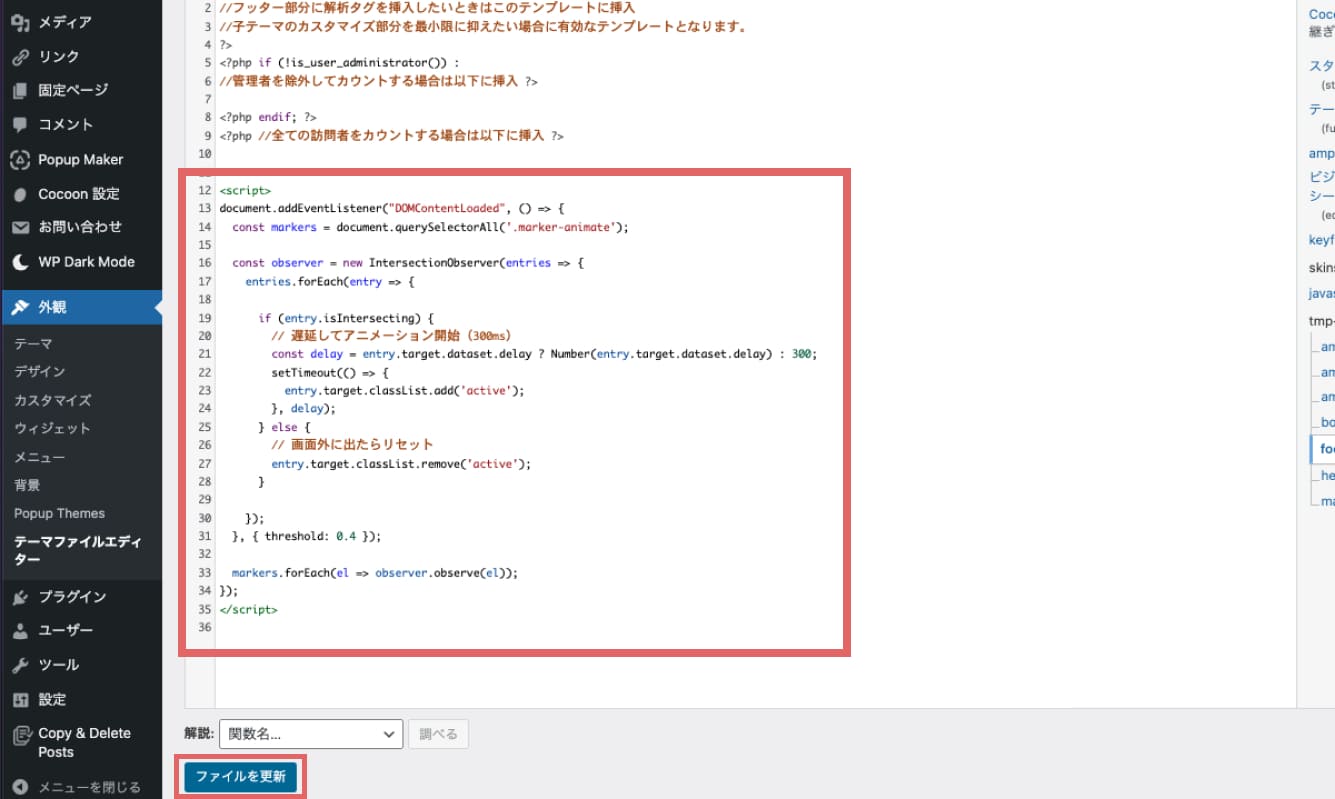Click the WP Dark Mode moon icon
Screen dimensions: 1335x799
pyautogui.click(x=20, y=262)
